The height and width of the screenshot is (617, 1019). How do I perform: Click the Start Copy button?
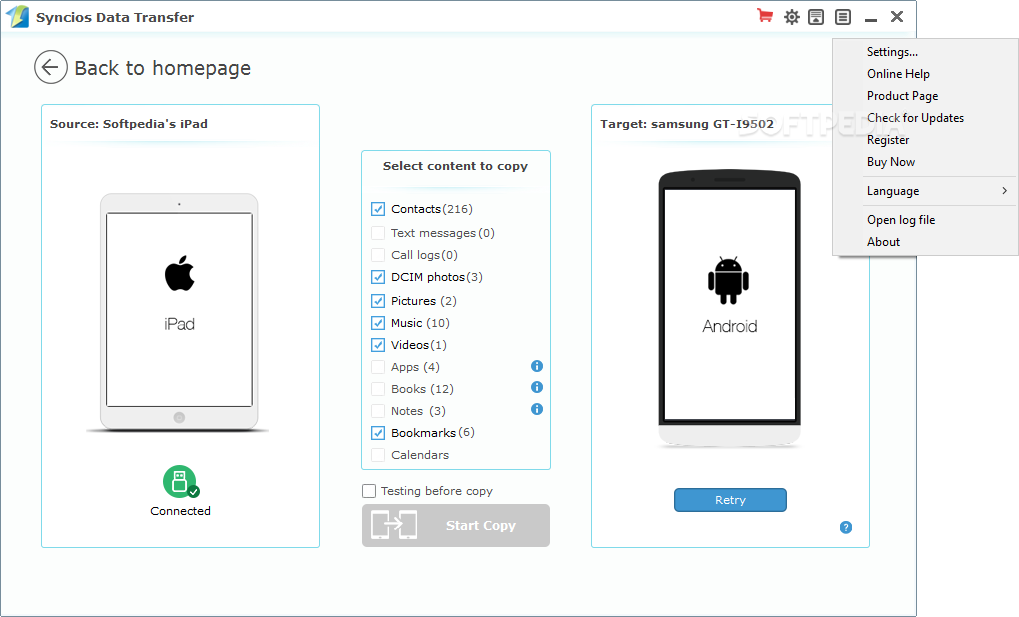[x=456, y=525]
